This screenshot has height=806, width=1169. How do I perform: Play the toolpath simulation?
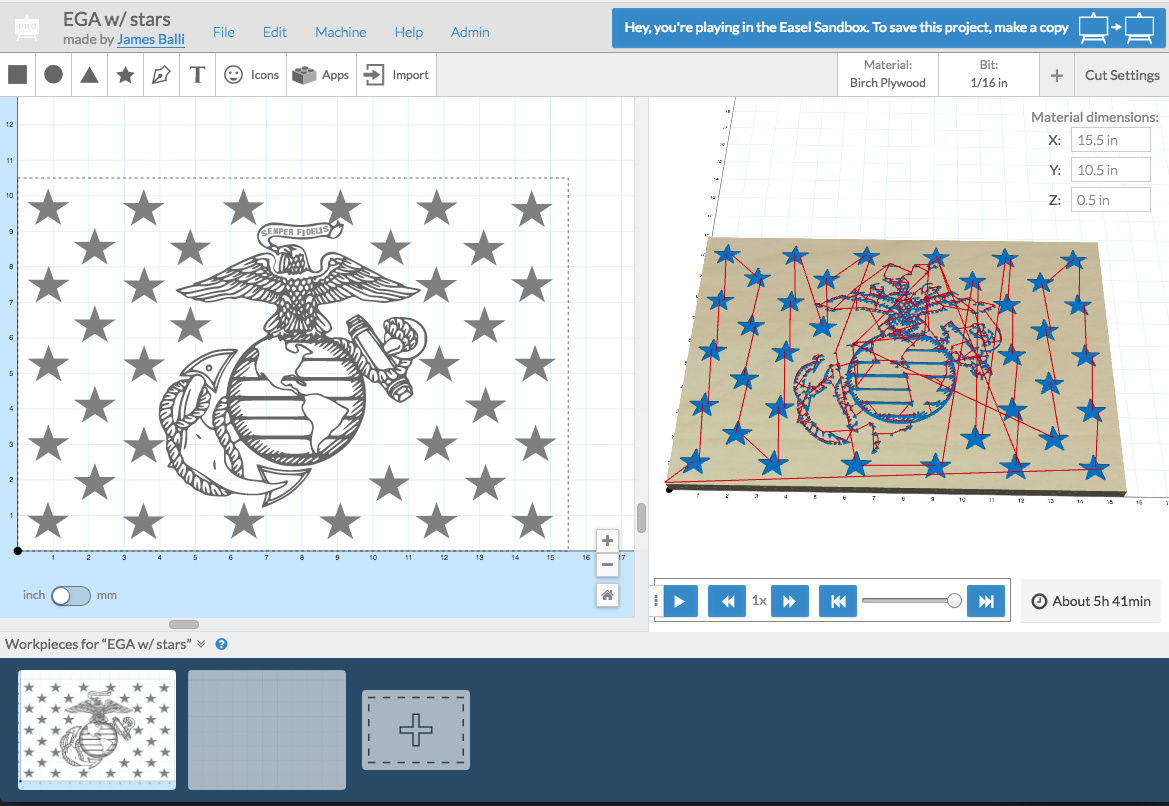coord(679,601)
